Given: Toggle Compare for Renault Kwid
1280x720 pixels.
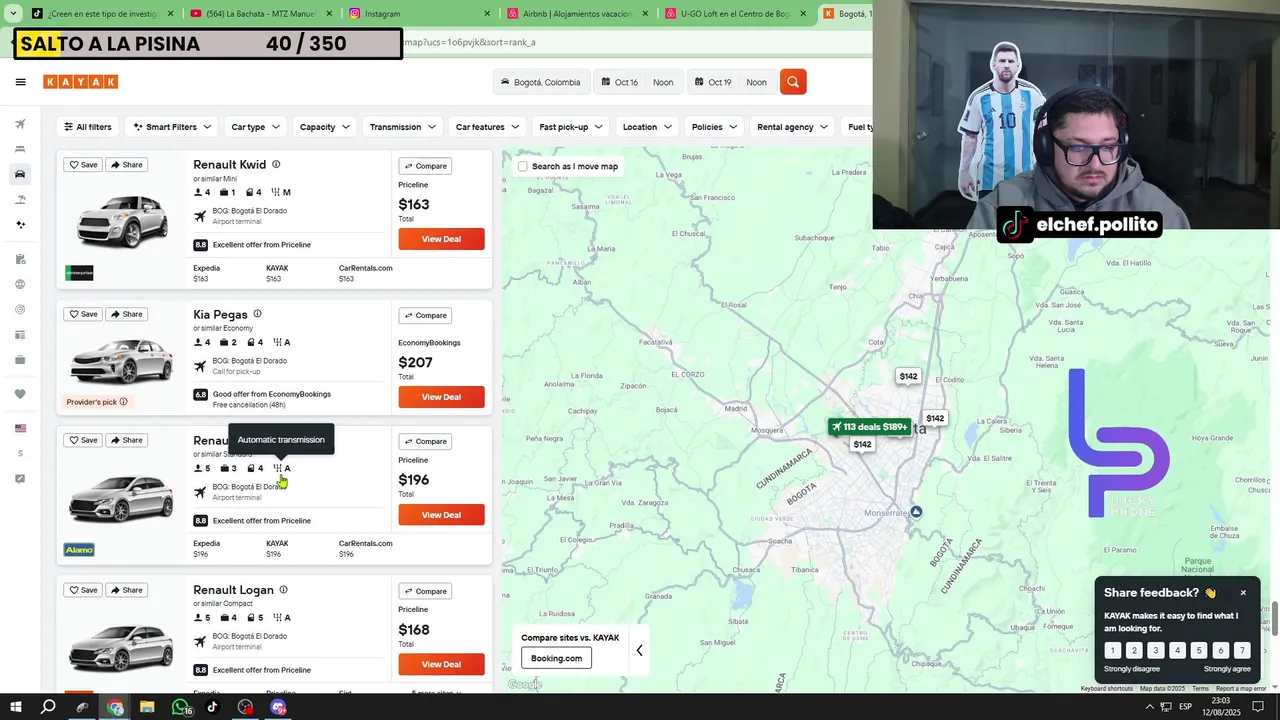Looking at the screenshot, I should pos(426,166).
